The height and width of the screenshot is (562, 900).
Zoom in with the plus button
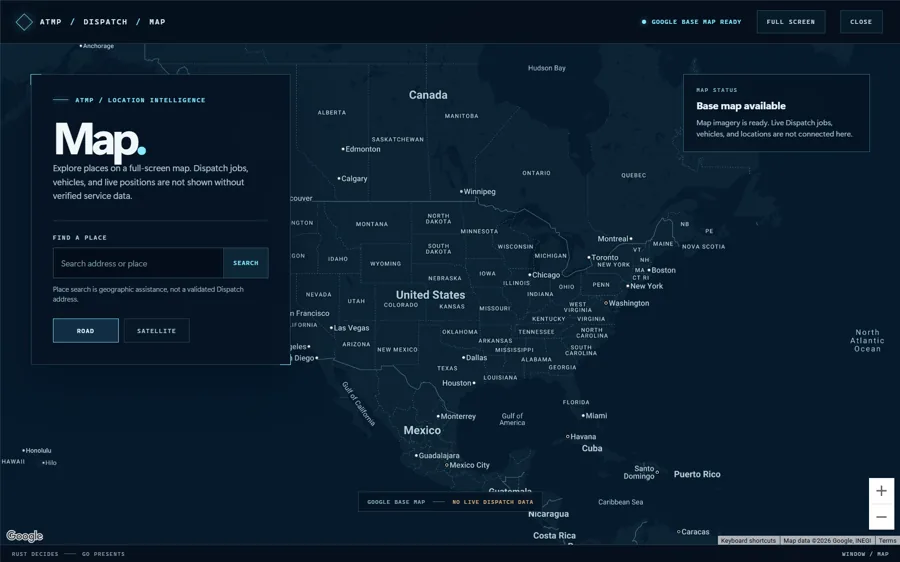point(881,491)
